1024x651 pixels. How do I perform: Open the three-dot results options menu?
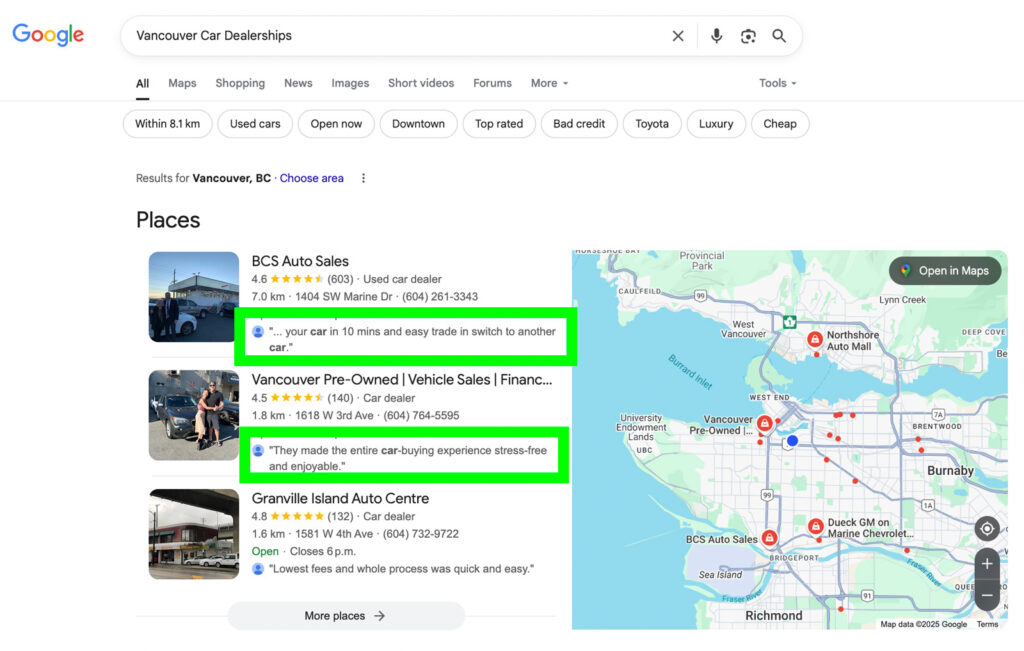(364, 178)
